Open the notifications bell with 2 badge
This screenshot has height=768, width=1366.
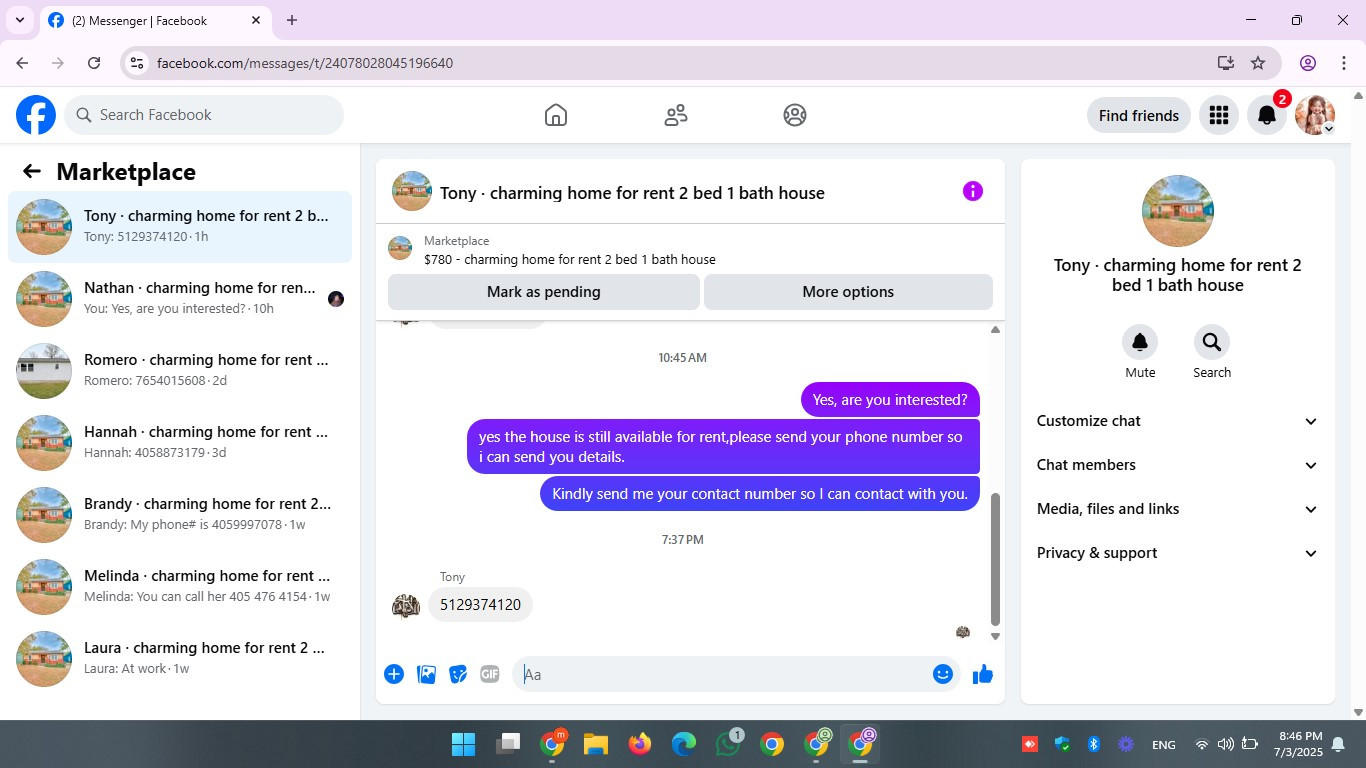coord(1267,115)
